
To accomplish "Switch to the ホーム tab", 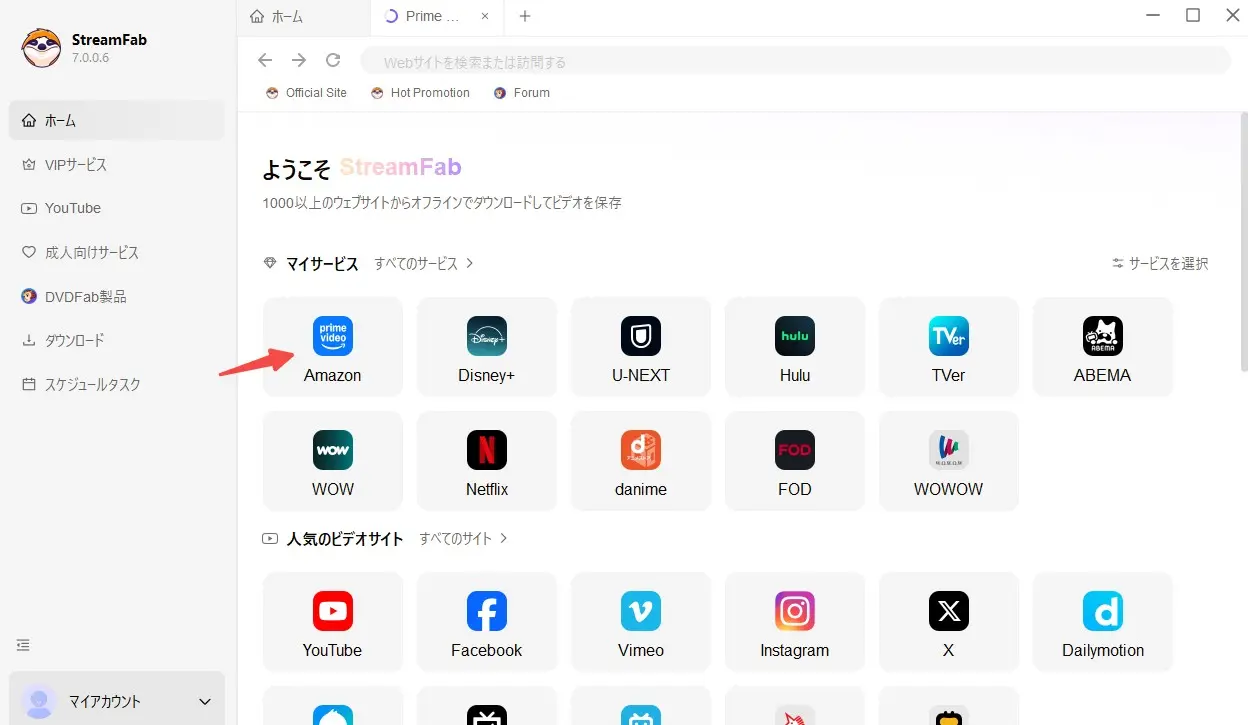I will tap(303, 17).
